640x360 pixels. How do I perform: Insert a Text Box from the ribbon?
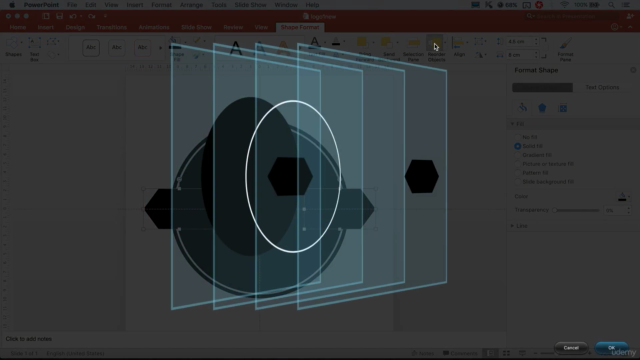(x=34, y=49)
